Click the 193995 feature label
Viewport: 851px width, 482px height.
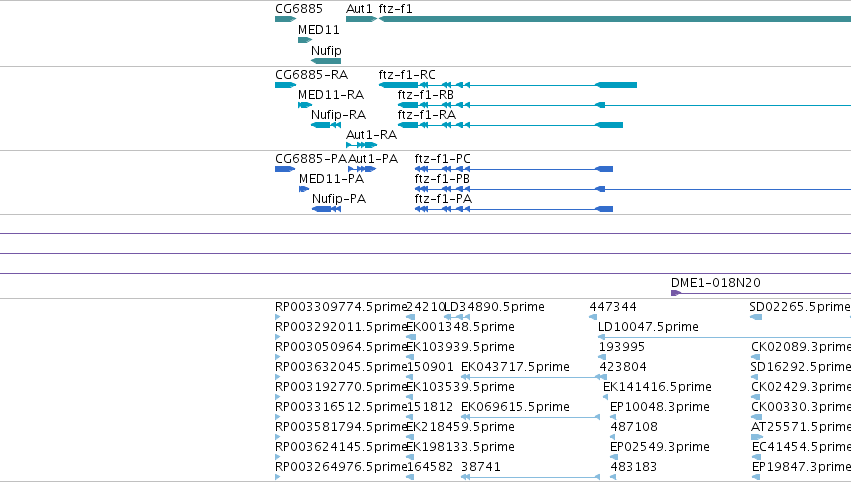click(621, 347)
